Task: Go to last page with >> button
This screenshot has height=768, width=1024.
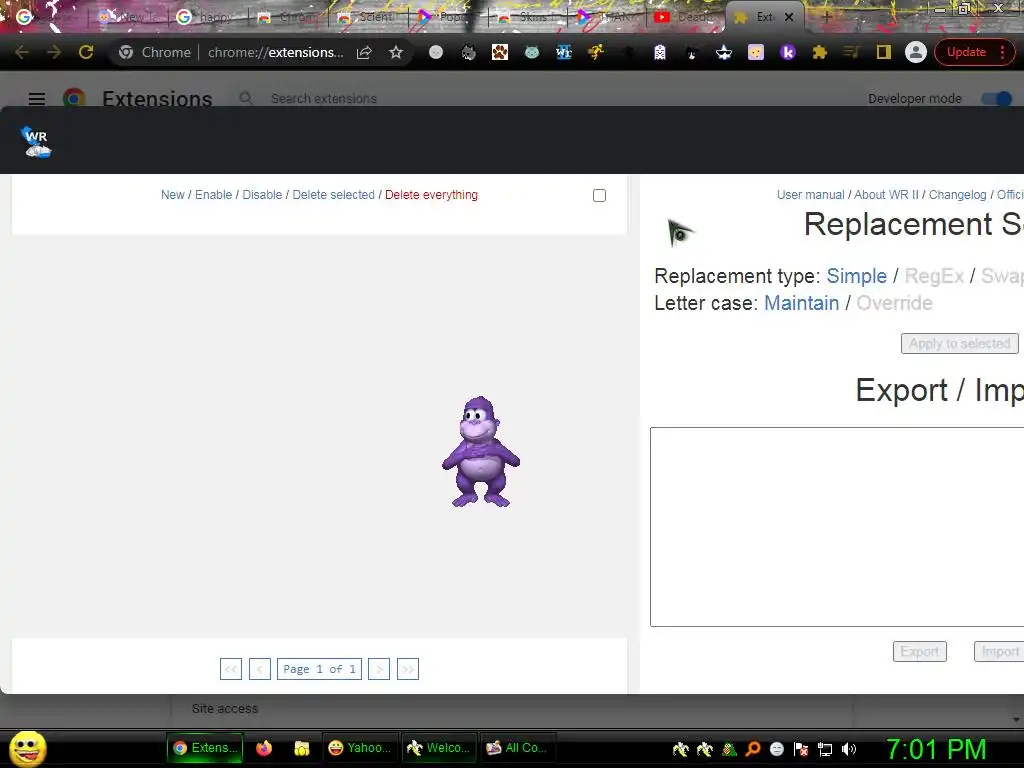Action: coord(408,669)
